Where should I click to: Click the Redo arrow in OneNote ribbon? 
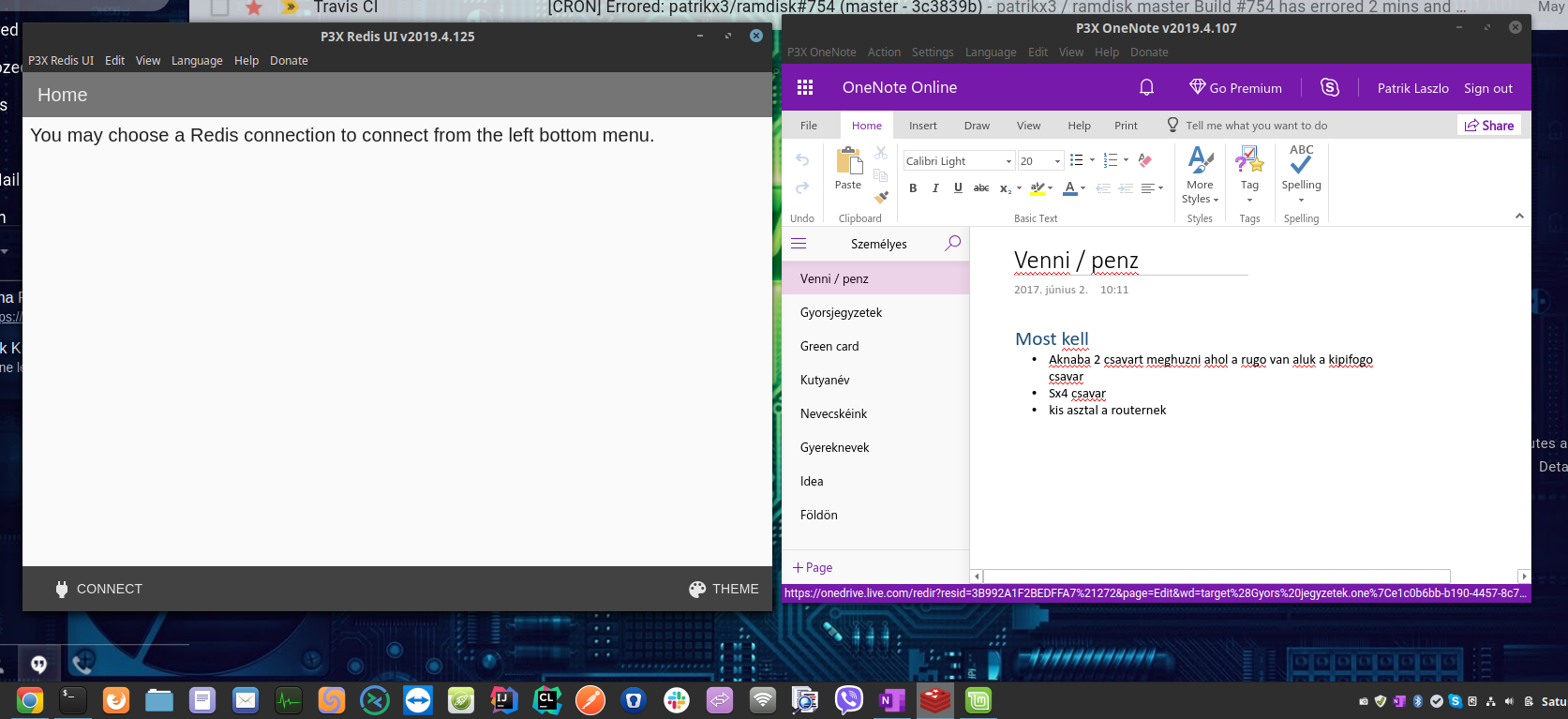click(802, 188)
